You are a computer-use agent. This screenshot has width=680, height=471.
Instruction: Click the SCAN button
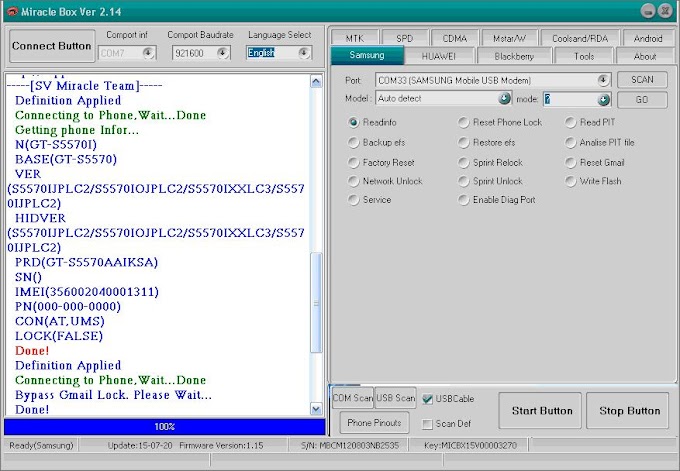pyautogui.click(x=642, y=80)
